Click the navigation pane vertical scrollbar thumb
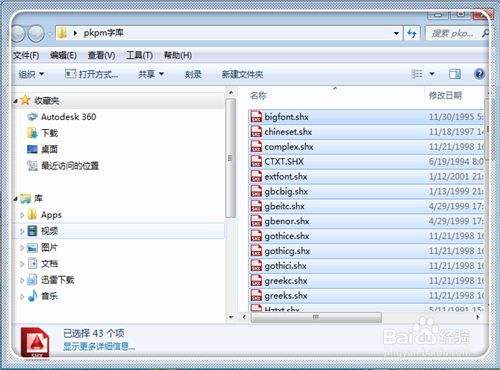The height and width of the screenshot is (370, 500). click(x=230, y=158)
